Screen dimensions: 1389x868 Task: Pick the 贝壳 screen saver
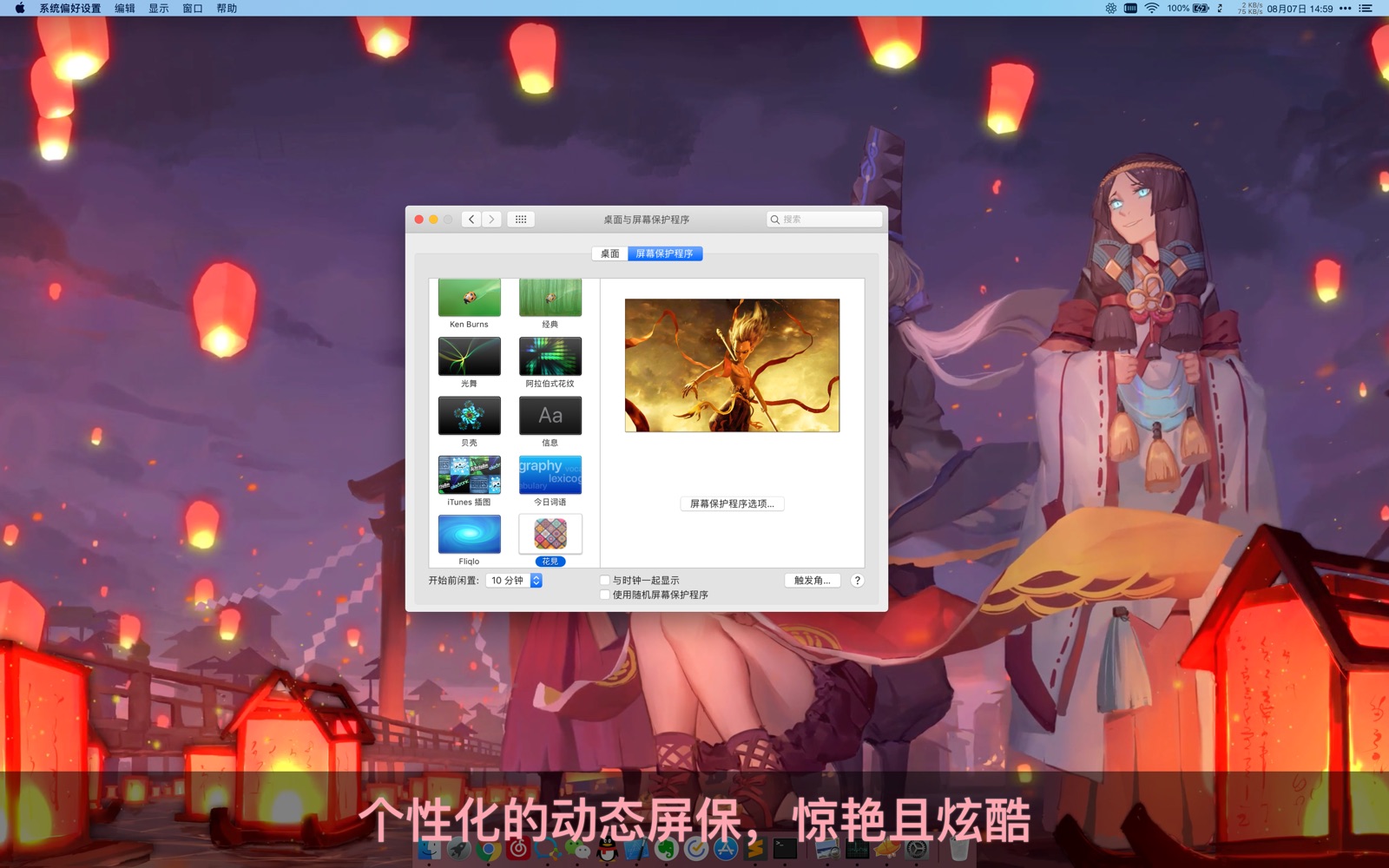click(469, 416)
